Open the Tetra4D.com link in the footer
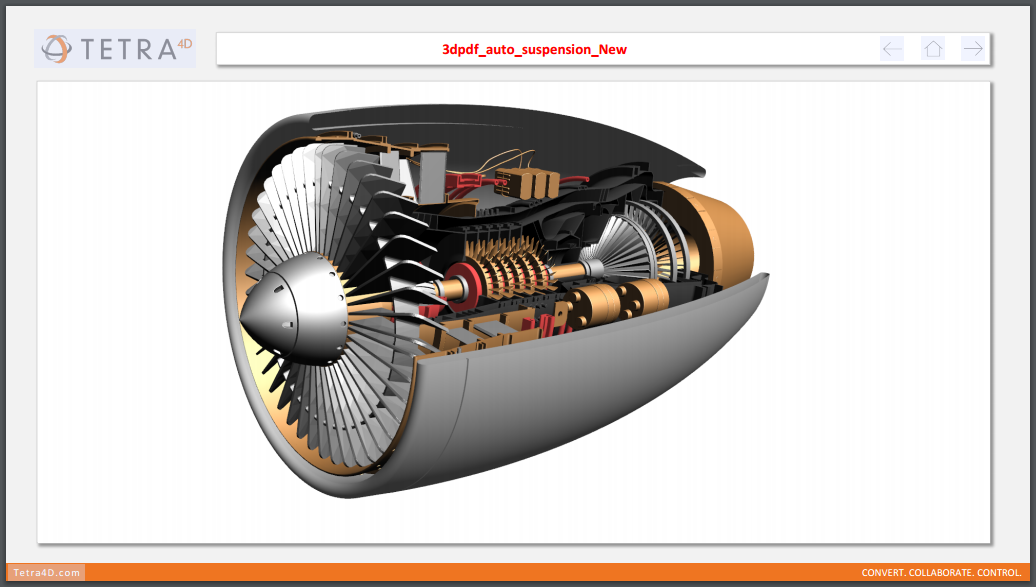Screen dimensions: 1036x587 coord(47,572)
